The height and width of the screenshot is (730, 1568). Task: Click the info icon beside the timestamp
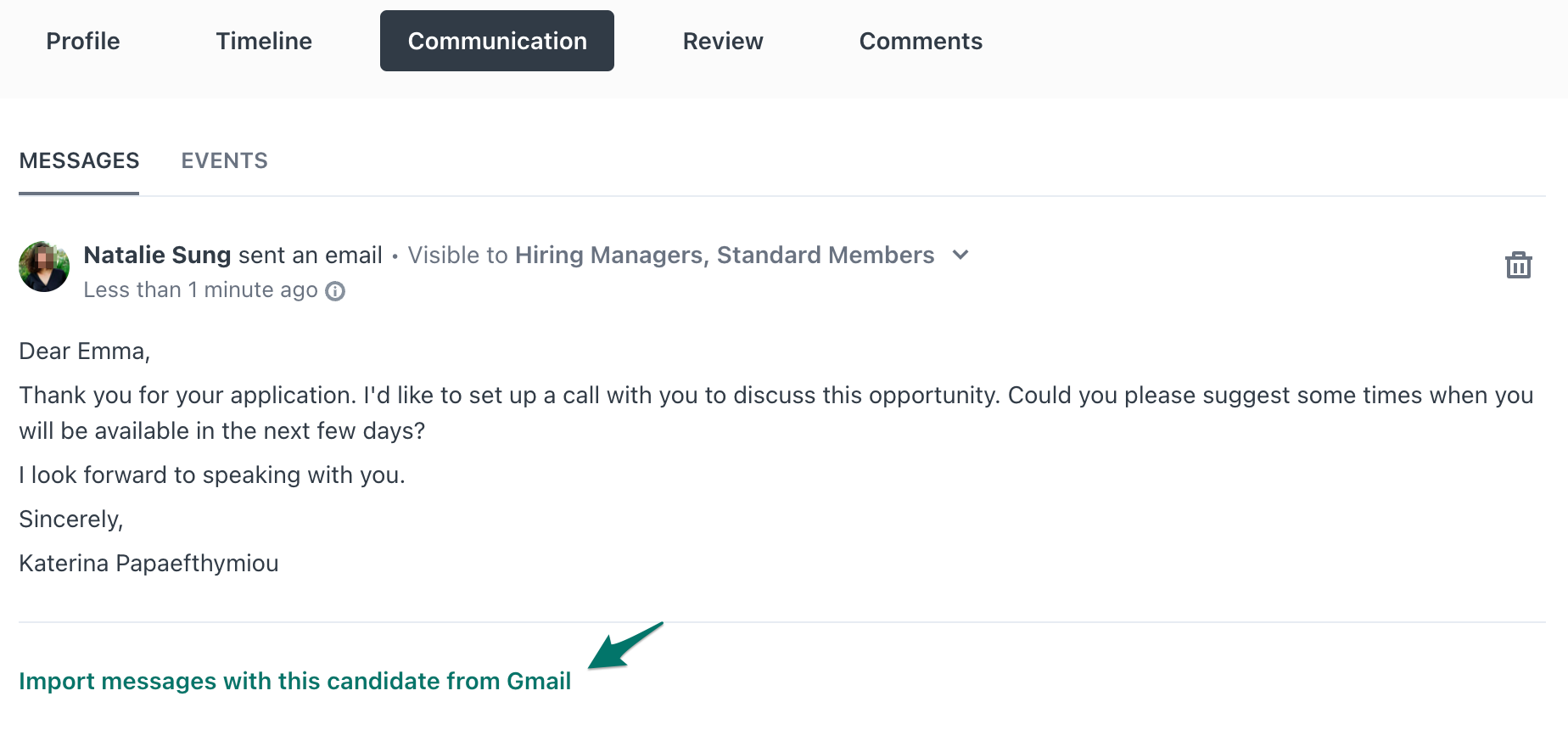tap(335, 291)
